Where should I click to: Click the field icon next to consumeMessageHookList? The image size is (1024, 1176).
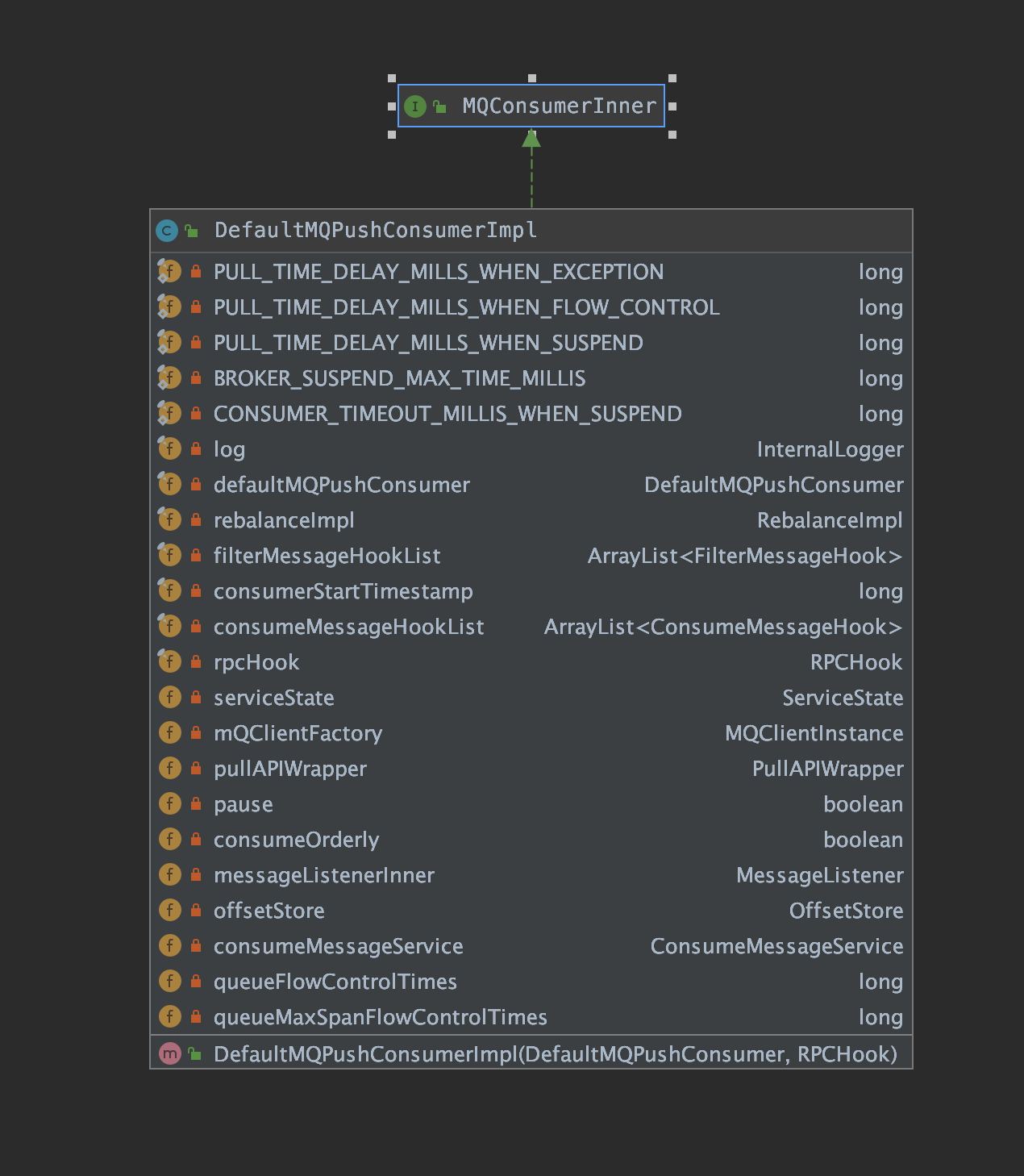(169, 626)
